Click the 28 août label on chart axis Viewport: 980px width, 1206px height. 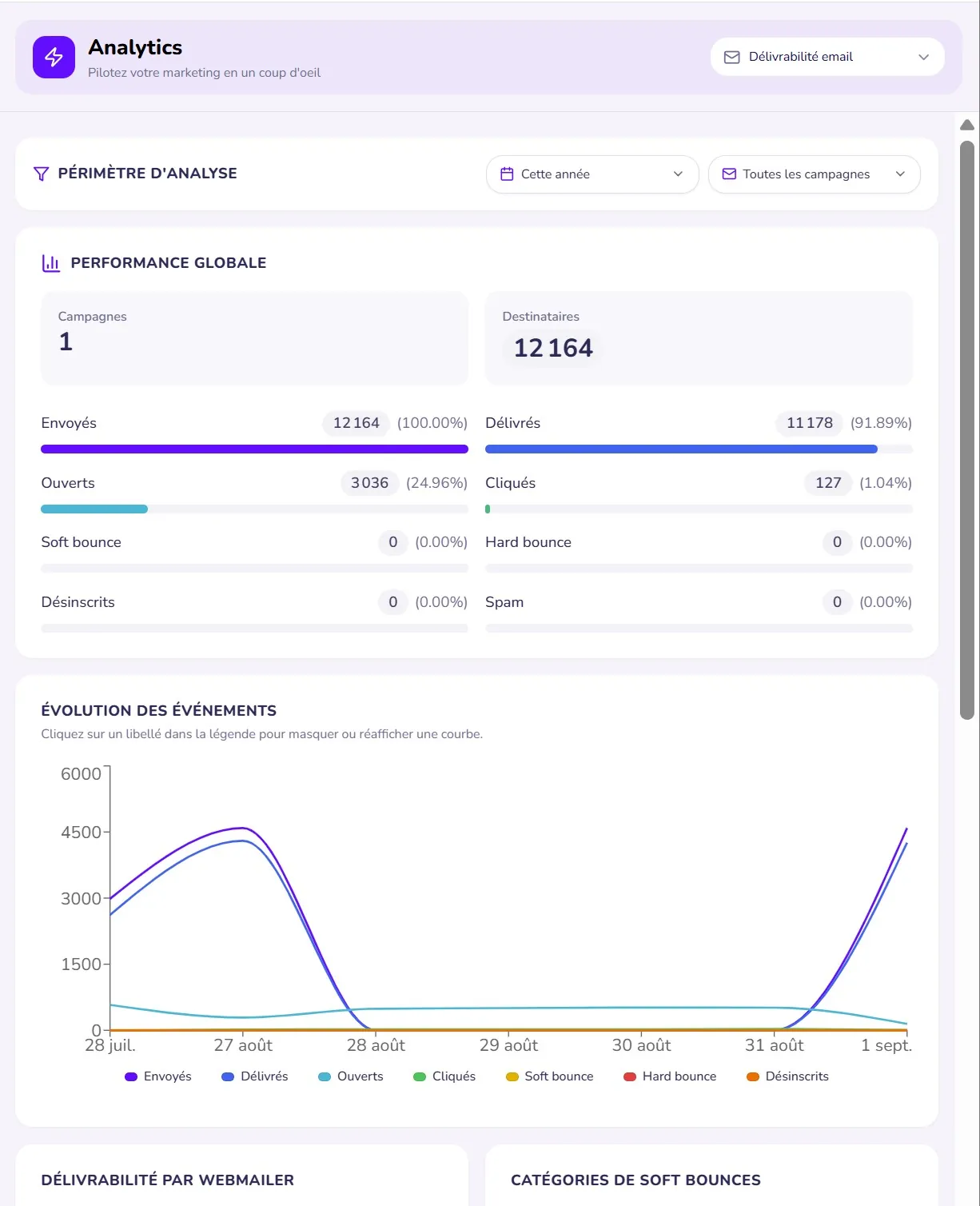tap(376, 1045)
